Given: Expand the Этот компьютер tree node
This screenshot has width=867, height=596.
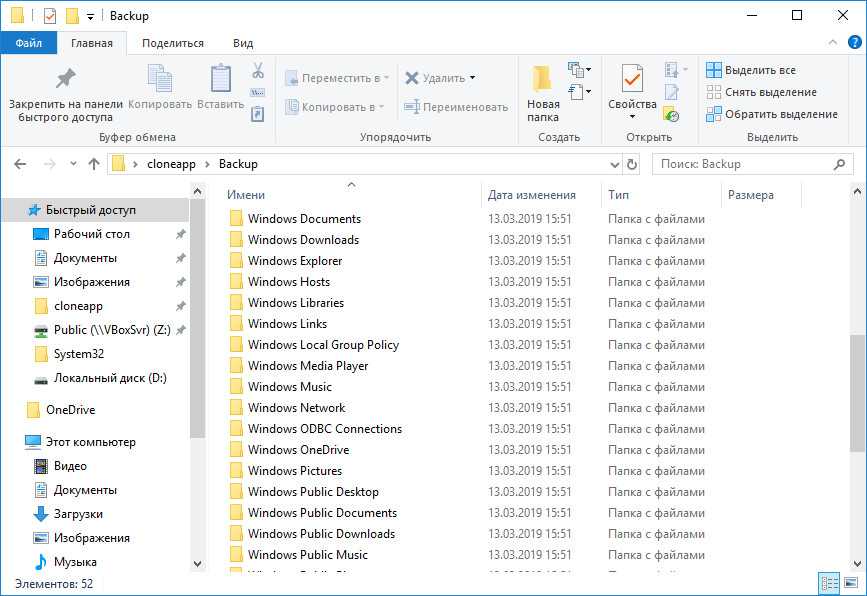Looking at the screenshot, I should (12, 442).
